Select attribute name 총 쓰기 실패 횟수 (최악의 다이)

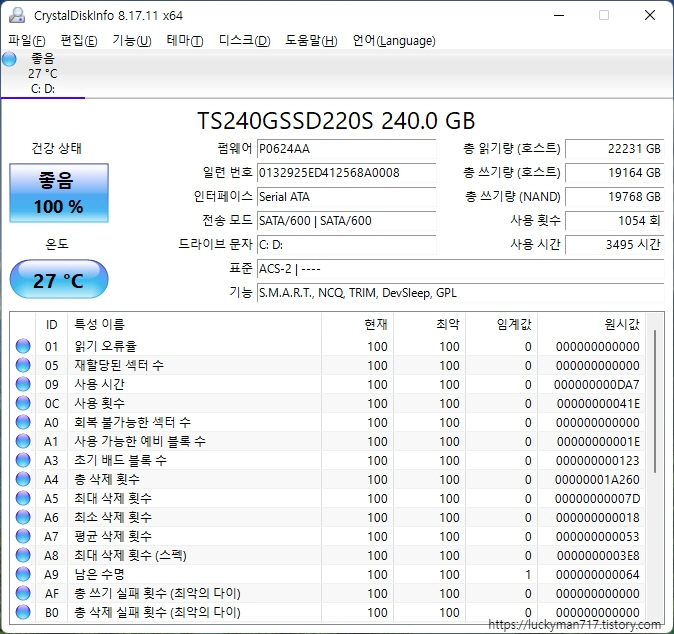point(157,593)
